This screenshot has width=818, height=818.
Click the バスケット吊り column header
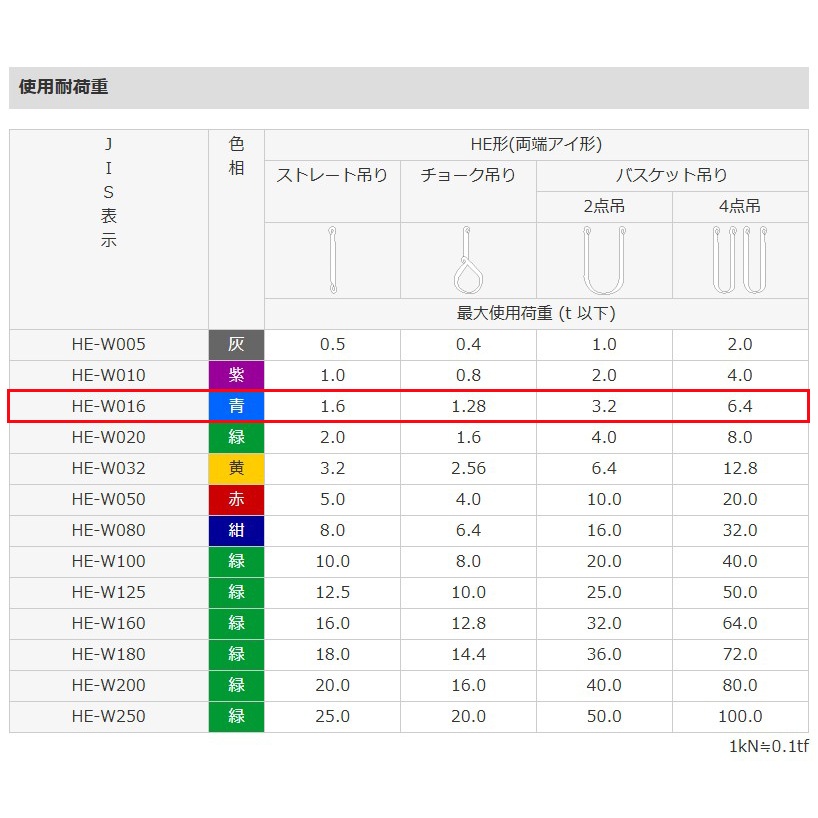point(671,176)
